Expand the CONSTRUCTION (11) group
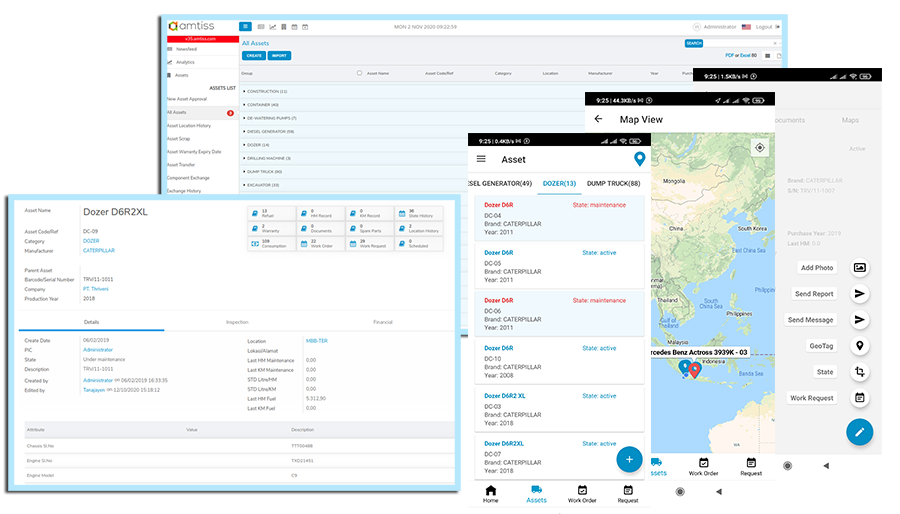The image size is (900, 514). [264, 91]
